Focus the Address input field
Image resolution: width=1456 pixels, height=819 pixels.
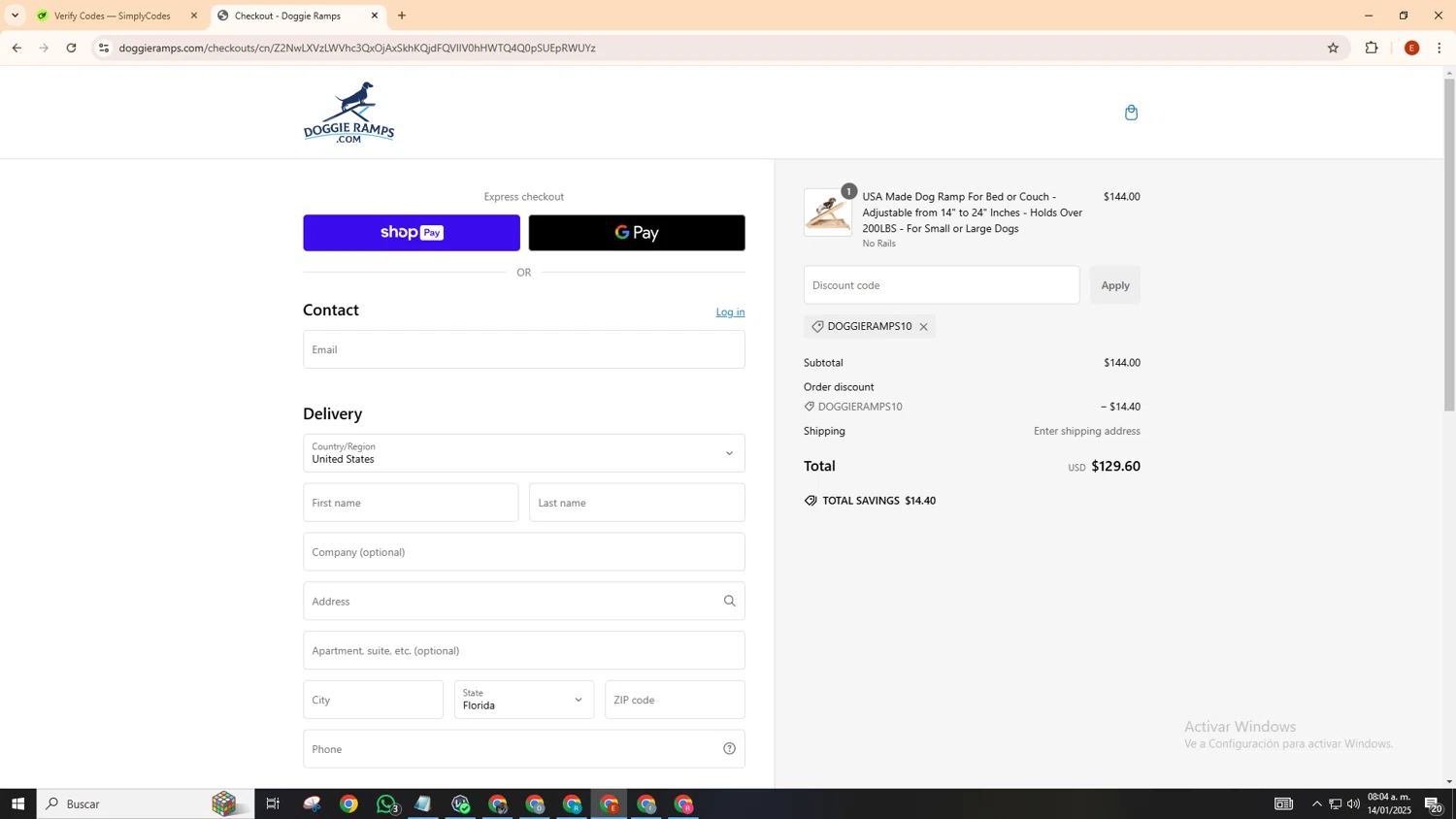click(524, 601)
